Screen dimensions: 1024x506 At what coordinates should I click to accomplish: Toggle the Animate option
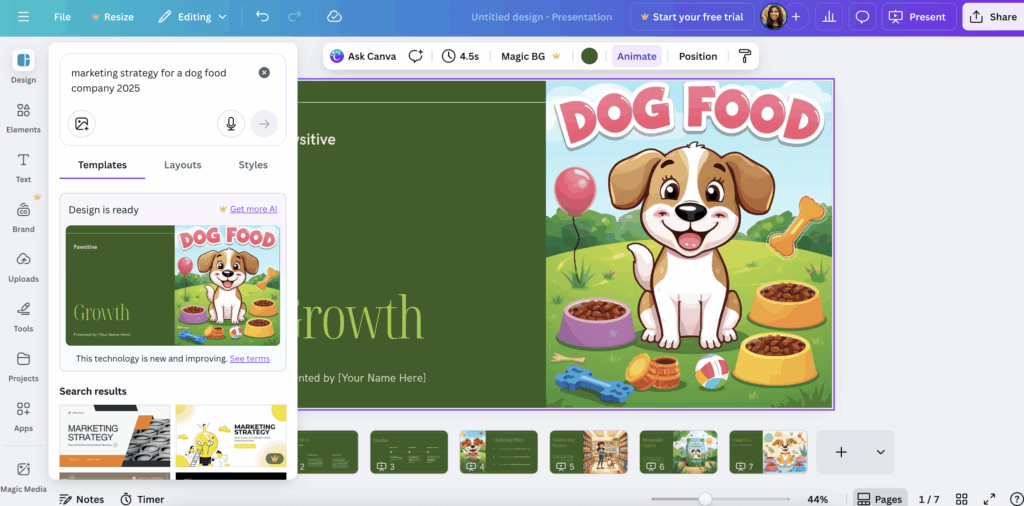point(636,56)
